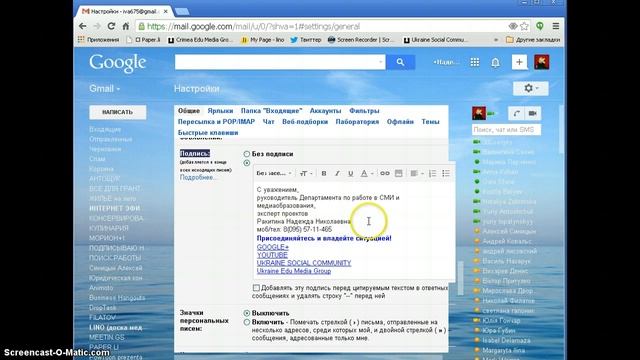Open 'Пересылка и POP/IMAP' tab

point(216,122)
